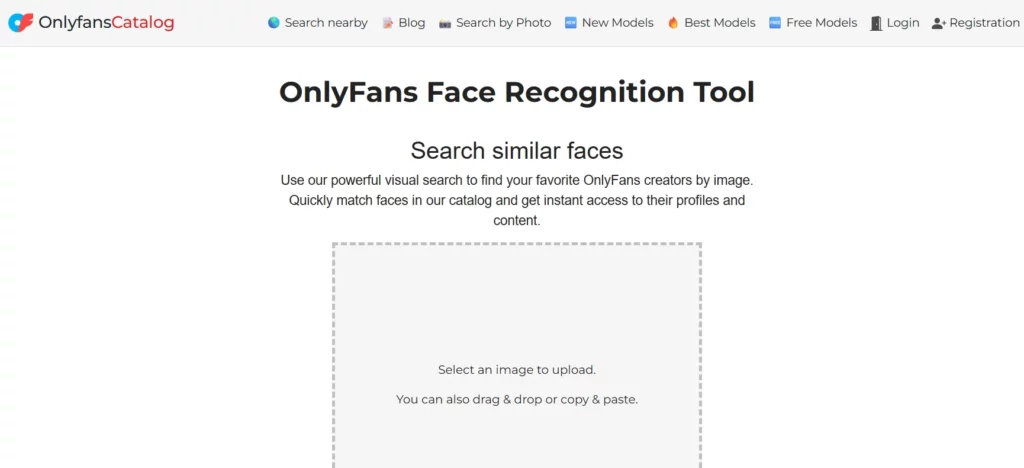Click the "Select an image to upload" text

tap(517, 370)
